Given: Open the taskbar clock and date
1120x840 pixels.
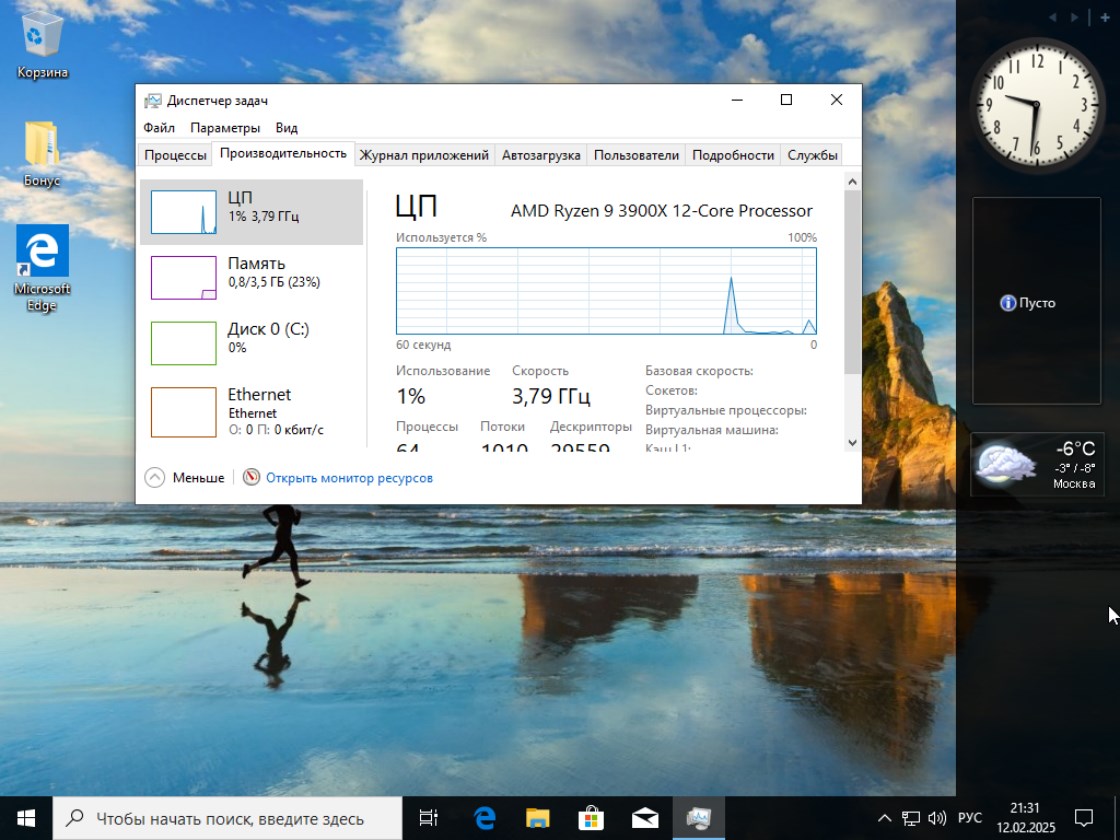Looking at the screenshot, I should coord(1026,818).
